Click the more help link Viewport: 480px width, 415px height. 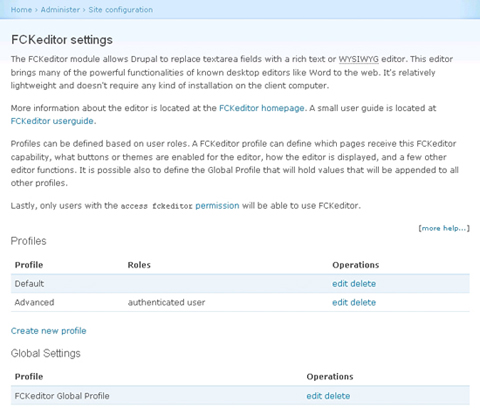[444, 228]
